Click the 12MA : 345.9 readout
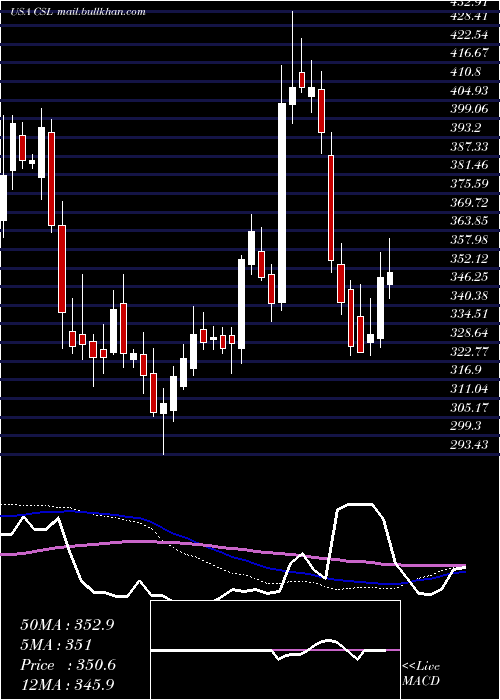Screen dimensions: 500x700 (68, 685)
